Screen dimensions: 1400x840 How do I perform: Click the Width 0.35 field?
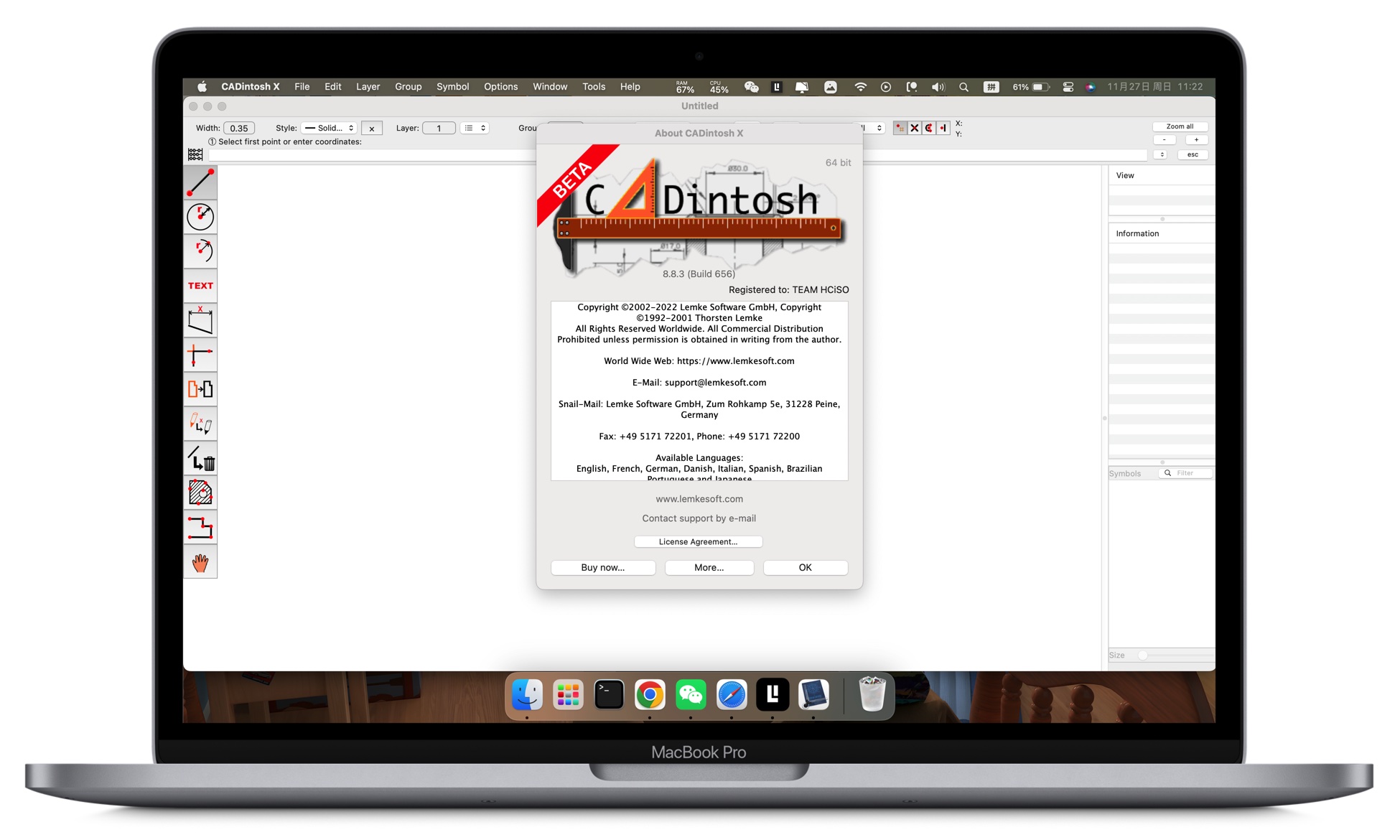[x=239, y=128]
